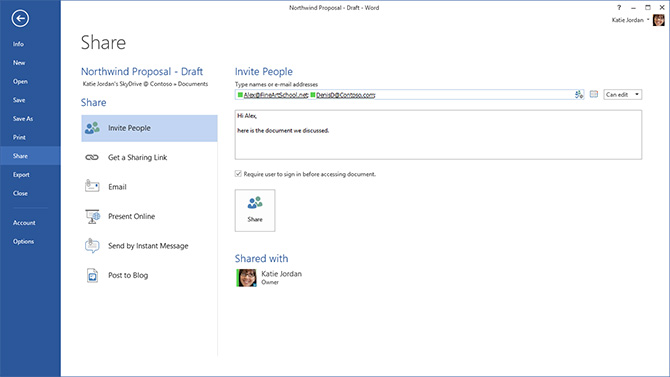Image resolution: width=670 pixels, height=377 pixels.
Task: Go to the Print page
Action: (x=19, y=137)
